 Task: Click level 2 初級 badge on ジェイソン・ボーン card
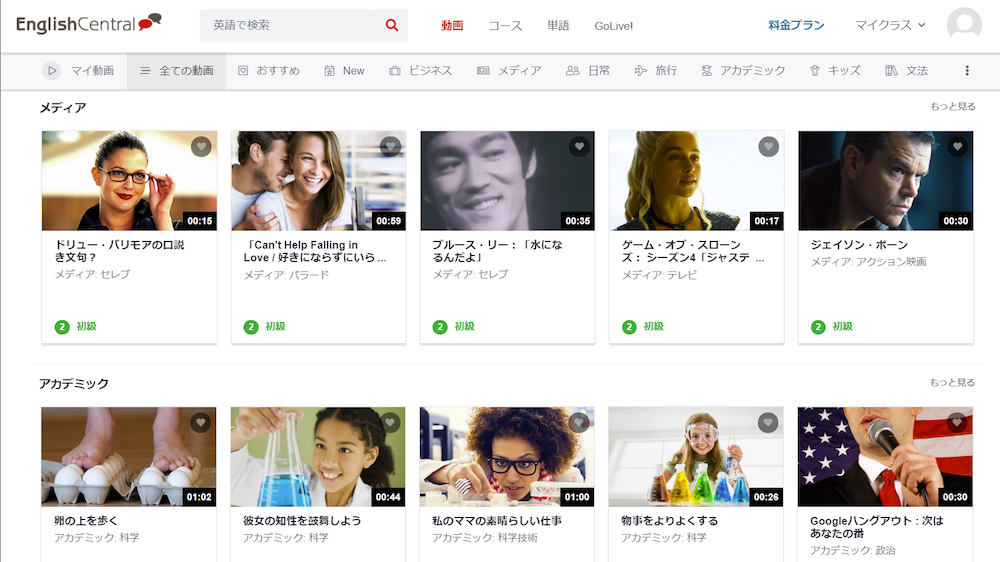[832, 327]
